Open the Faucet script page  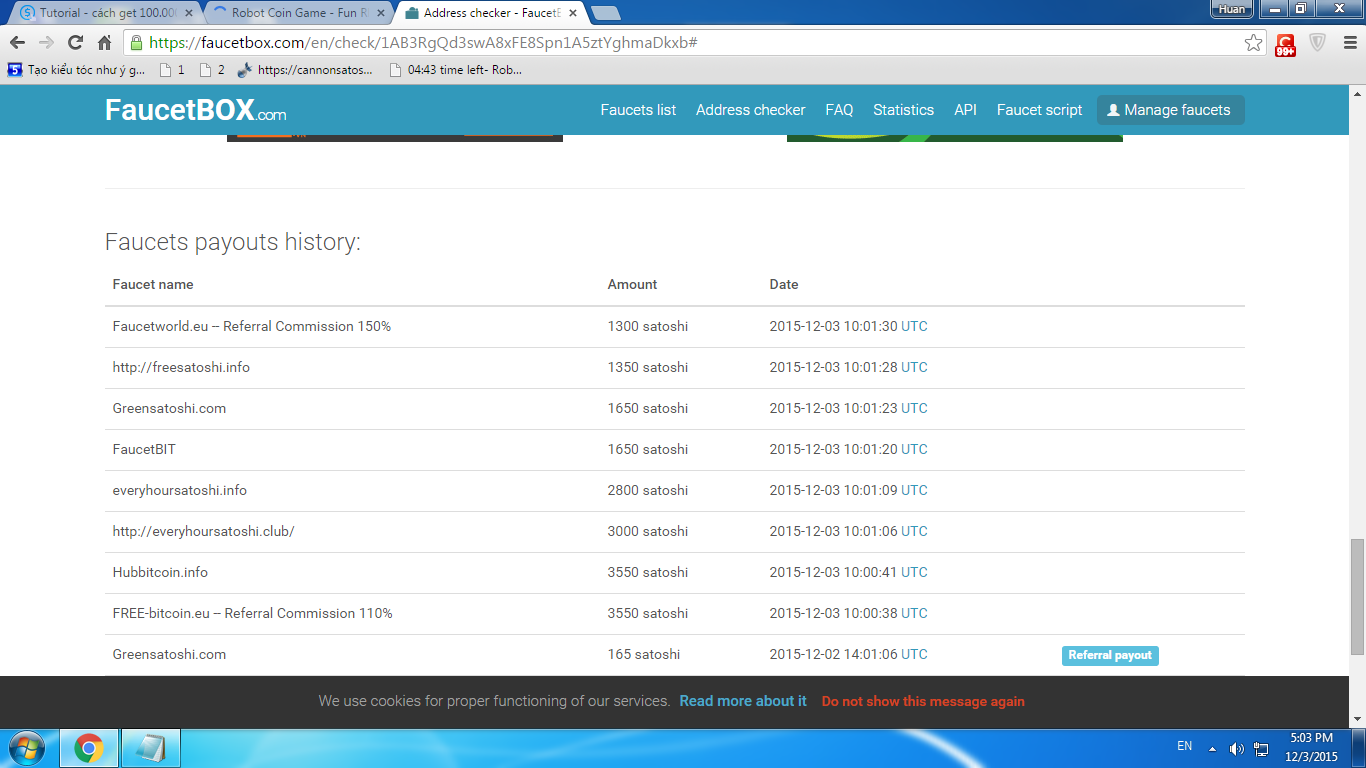pyautogui.click(x=1039, y=110)
